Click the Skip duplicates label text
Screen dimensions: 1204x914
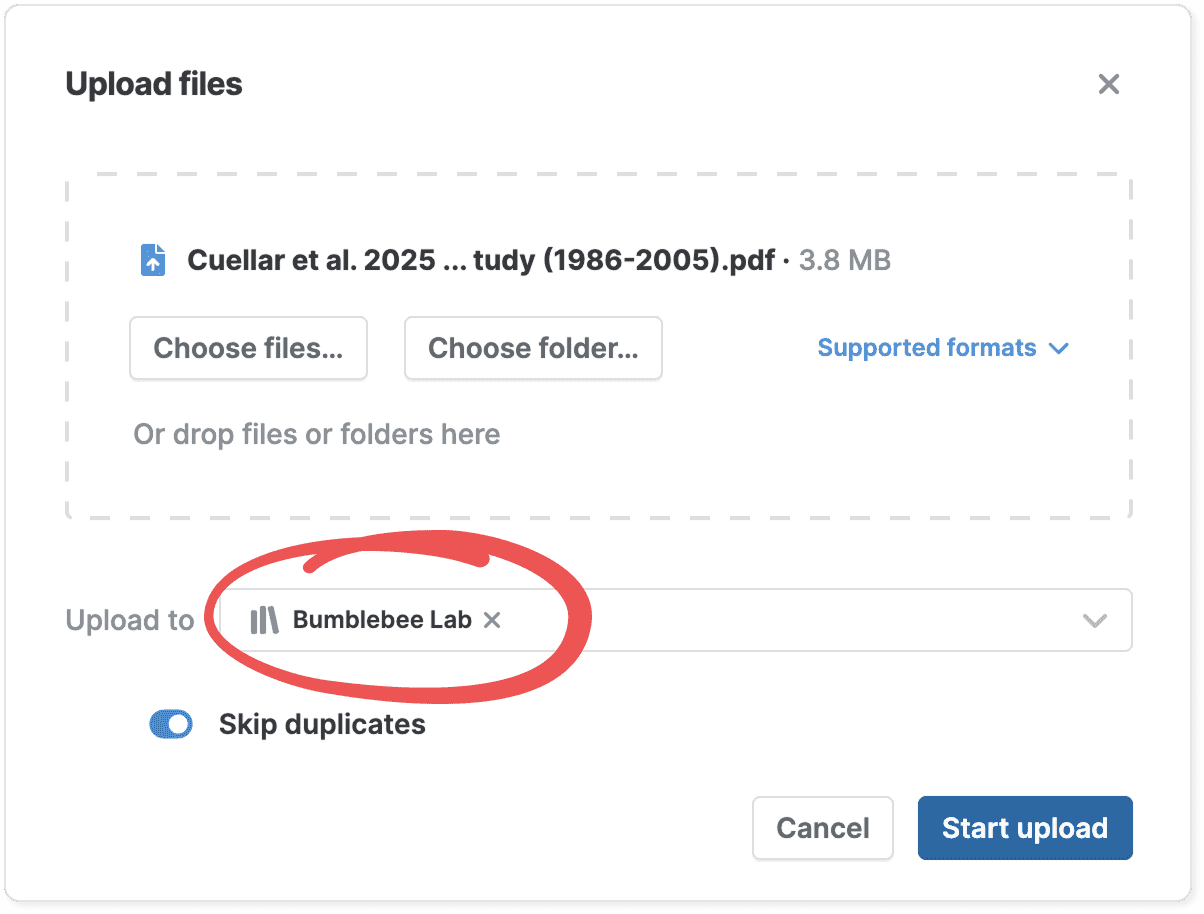322,725
